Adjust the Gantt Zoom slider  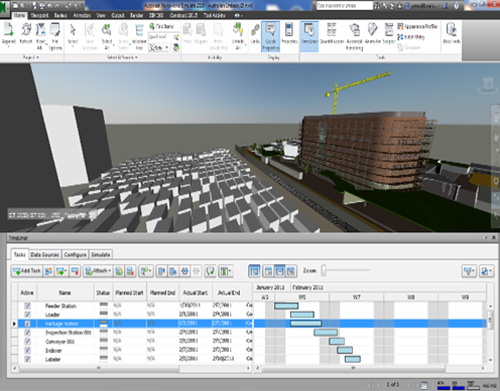(x=323, y=270)
